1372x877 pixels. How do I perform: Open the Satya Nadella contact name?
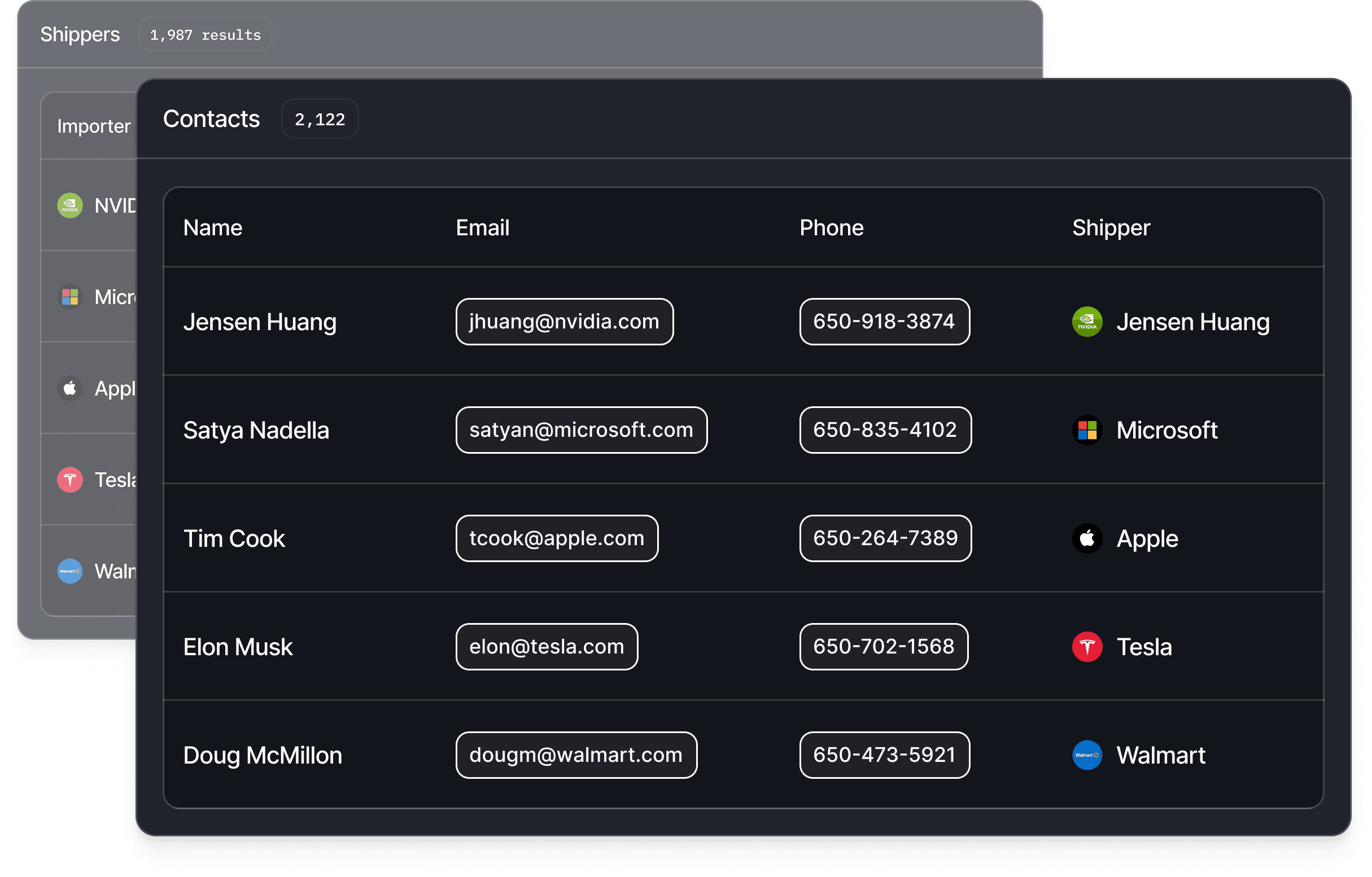[x=256, y=430]
